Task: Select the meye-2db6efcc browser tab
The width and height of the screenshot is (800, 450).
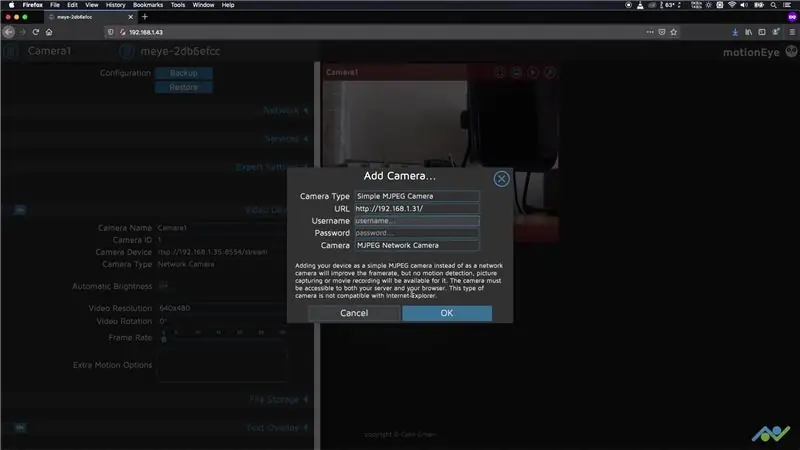Action: (x=90, y=17)
